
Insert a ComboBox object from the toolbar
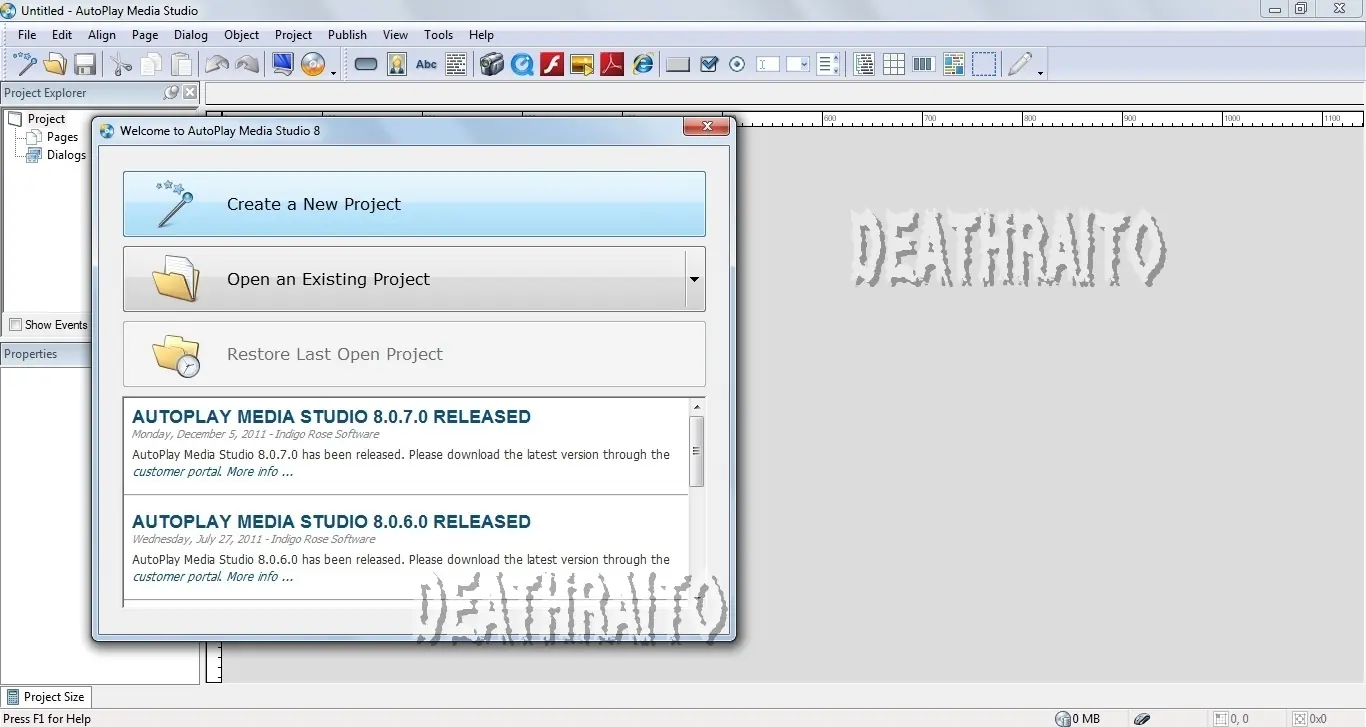[x=798, y=65]
